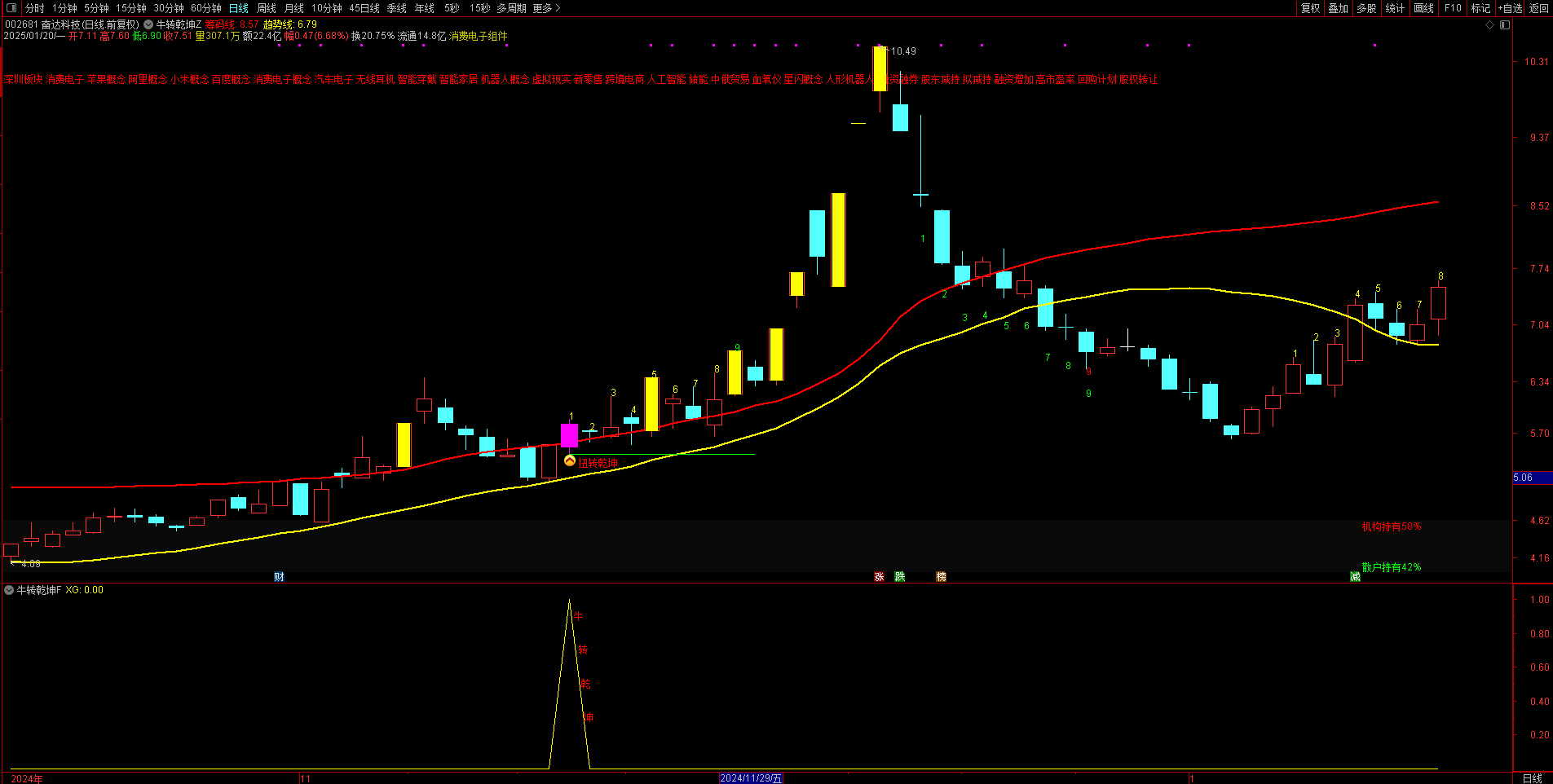
Task: Click the 股权转让 concept tag
Action: pyautogui.click(x=1138, y=80)
